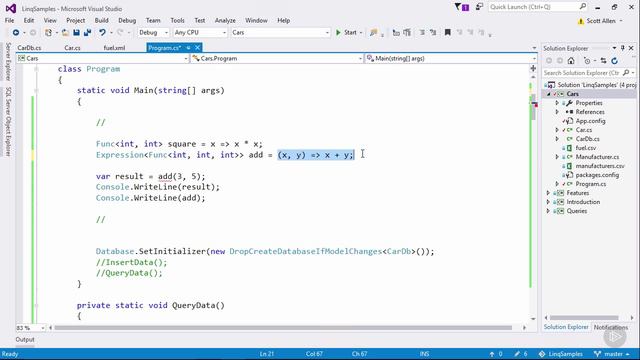The height and width of the screenshot is (360, 640).
Task: Click the Solution Explorer Home icon
Action: (x=571, y=61)
